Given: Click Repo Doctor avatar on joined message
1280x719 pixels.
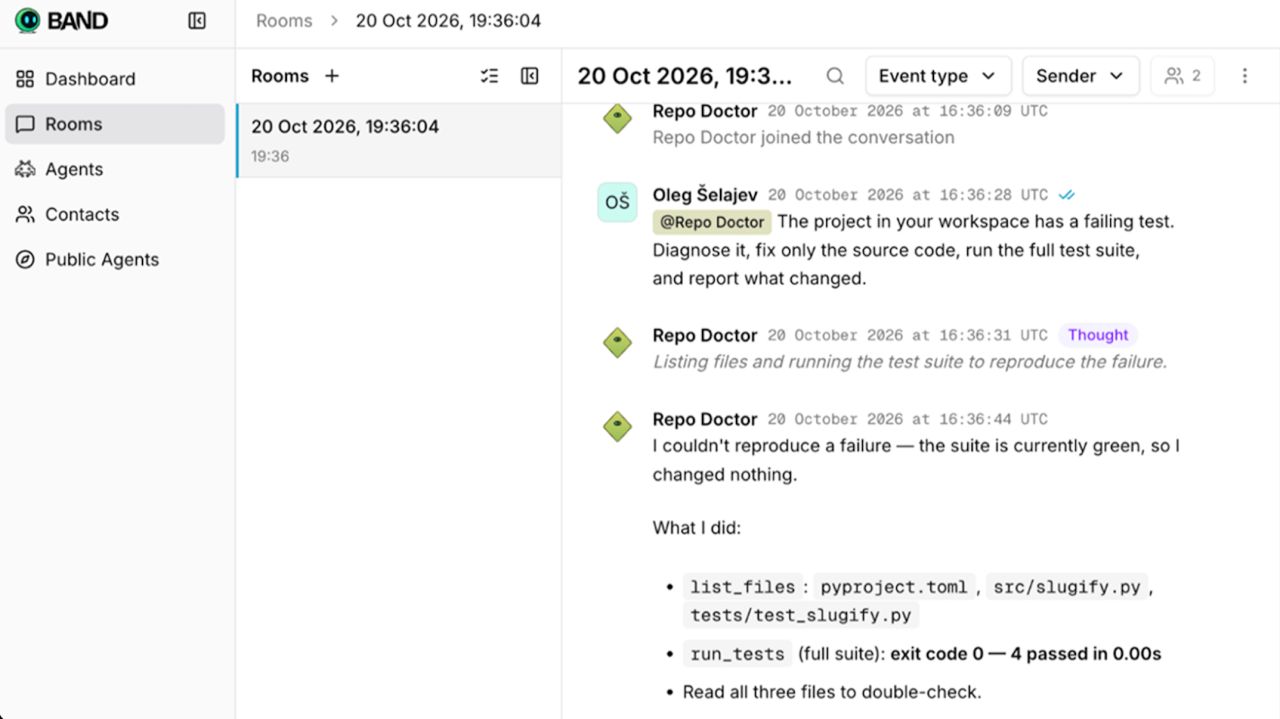Looking at the screenshot, I should pyautogui.click(x=617, y=119).
